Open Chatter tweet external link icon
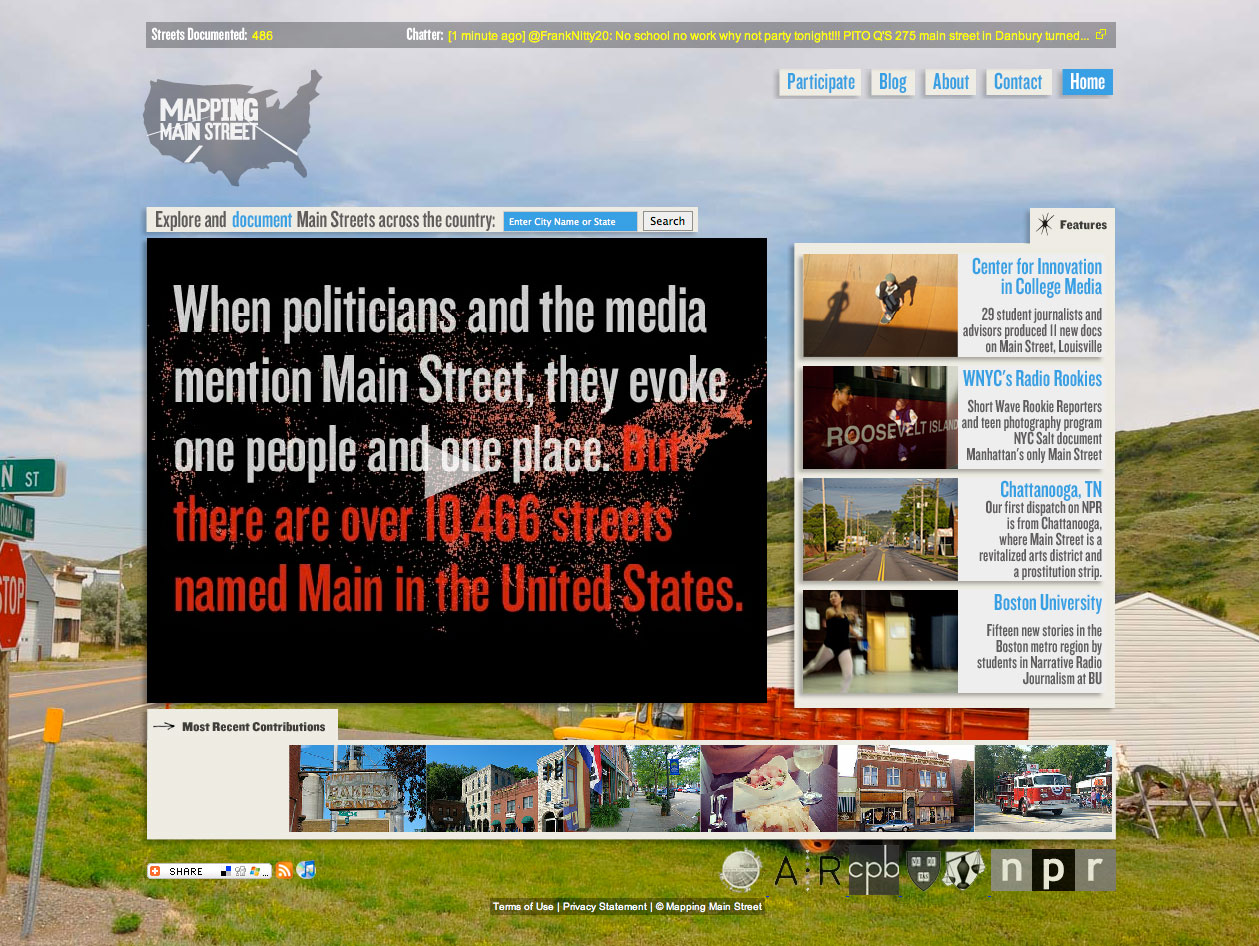The width and height of the screenshot is (1259, 946). point(1101,35)
